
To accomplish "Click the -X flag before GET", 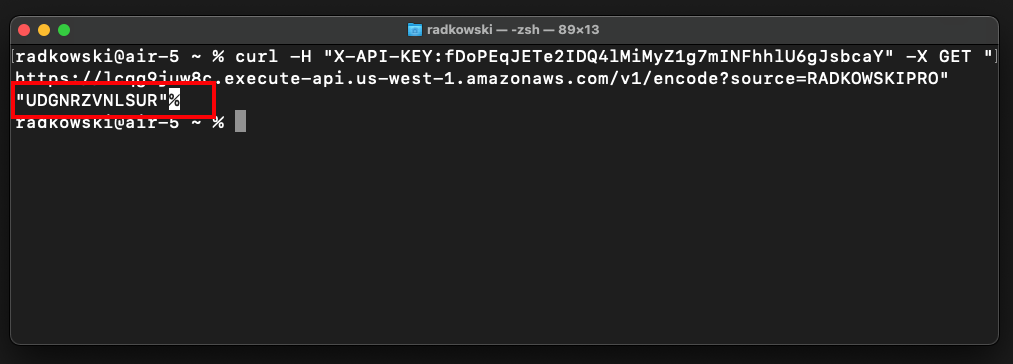I will [914, 57].
